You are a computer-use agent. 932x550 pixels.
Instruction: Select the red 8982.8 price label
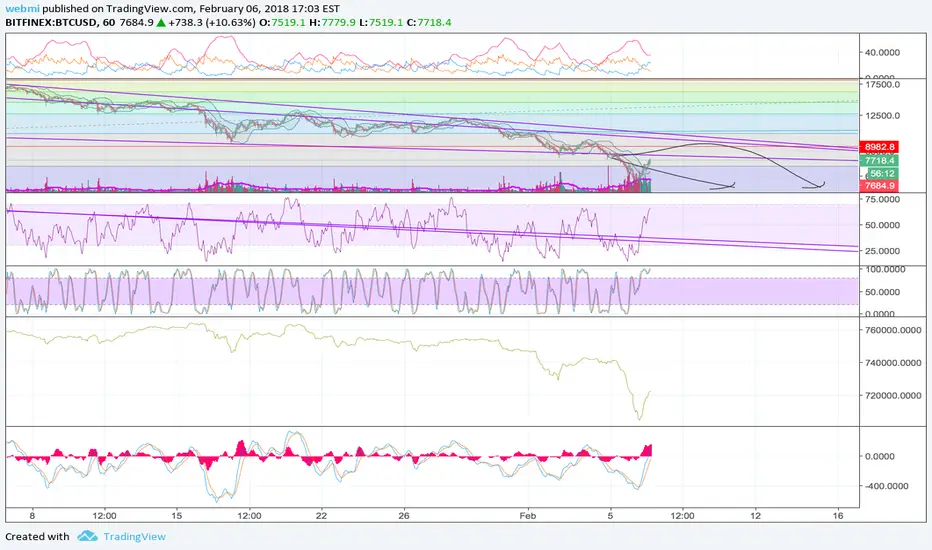point(879,147)
